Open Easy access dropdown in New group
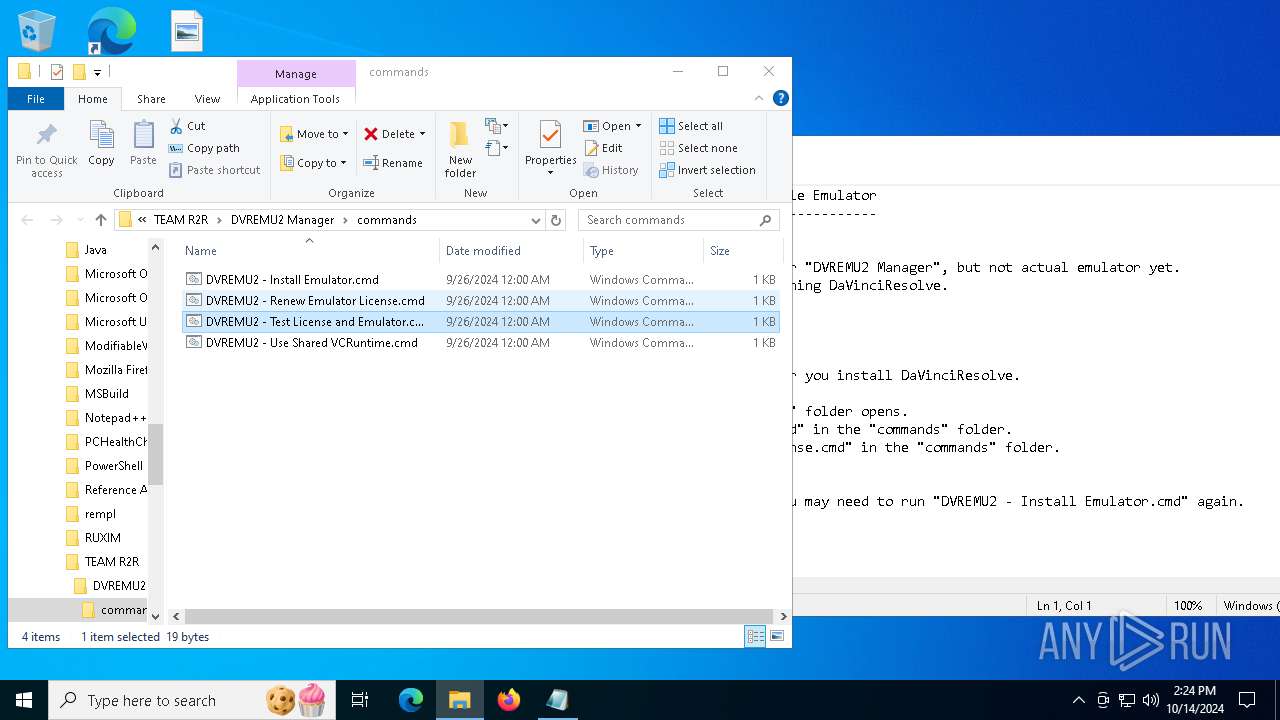The image size is (1280, 720). coord(497,148)
